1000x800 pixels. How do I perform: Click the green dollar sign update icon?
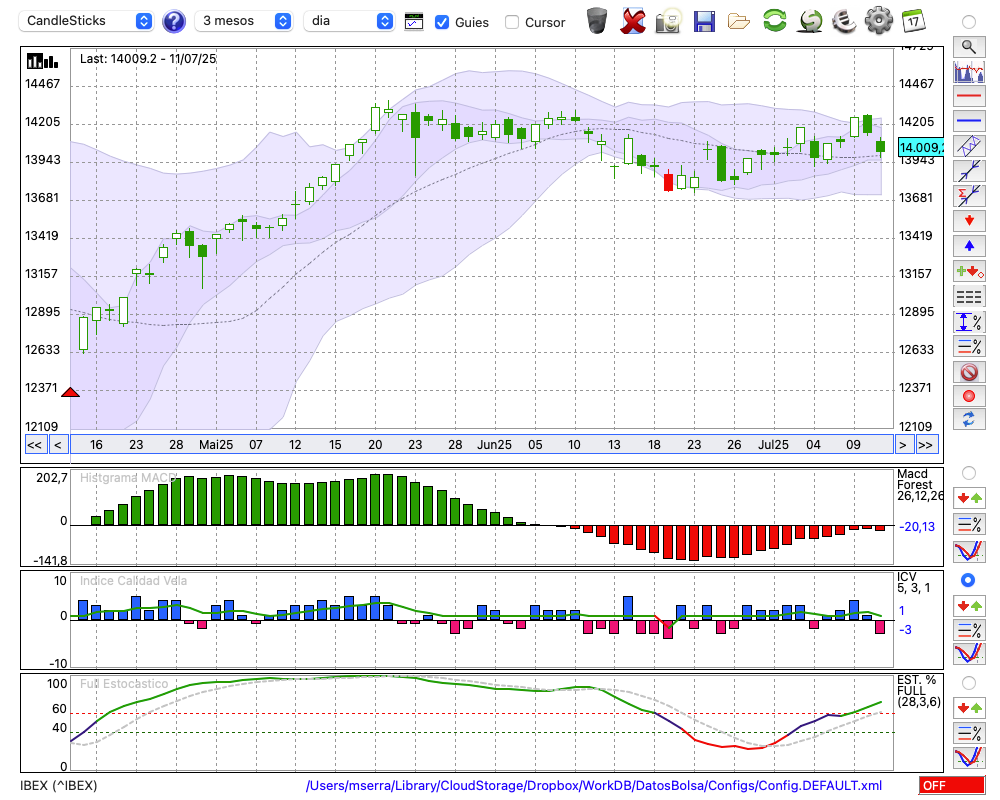point(810,20)
